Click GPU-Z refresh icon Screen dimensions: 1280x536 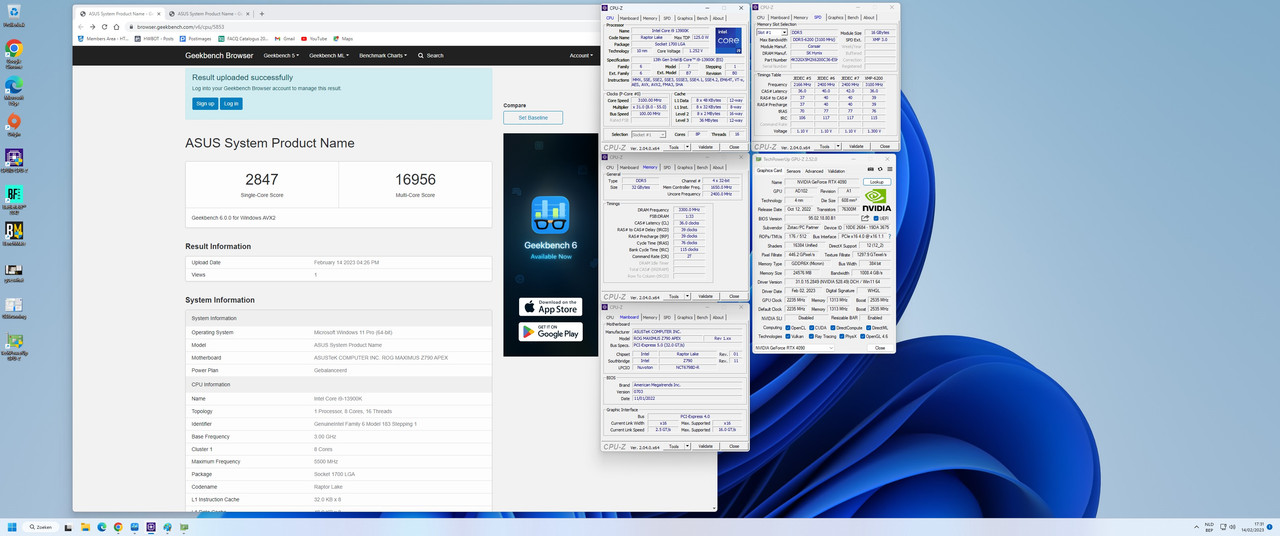[880, 168]
